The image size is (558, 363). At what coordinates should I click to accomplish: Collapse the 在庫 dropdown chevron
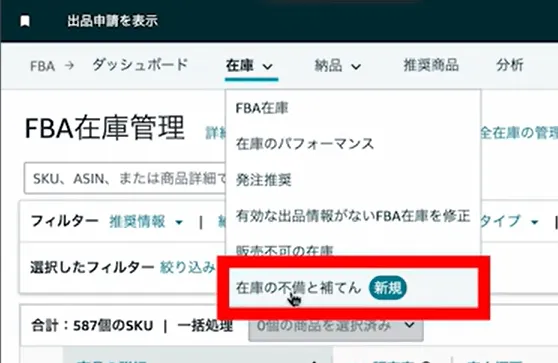268,66
